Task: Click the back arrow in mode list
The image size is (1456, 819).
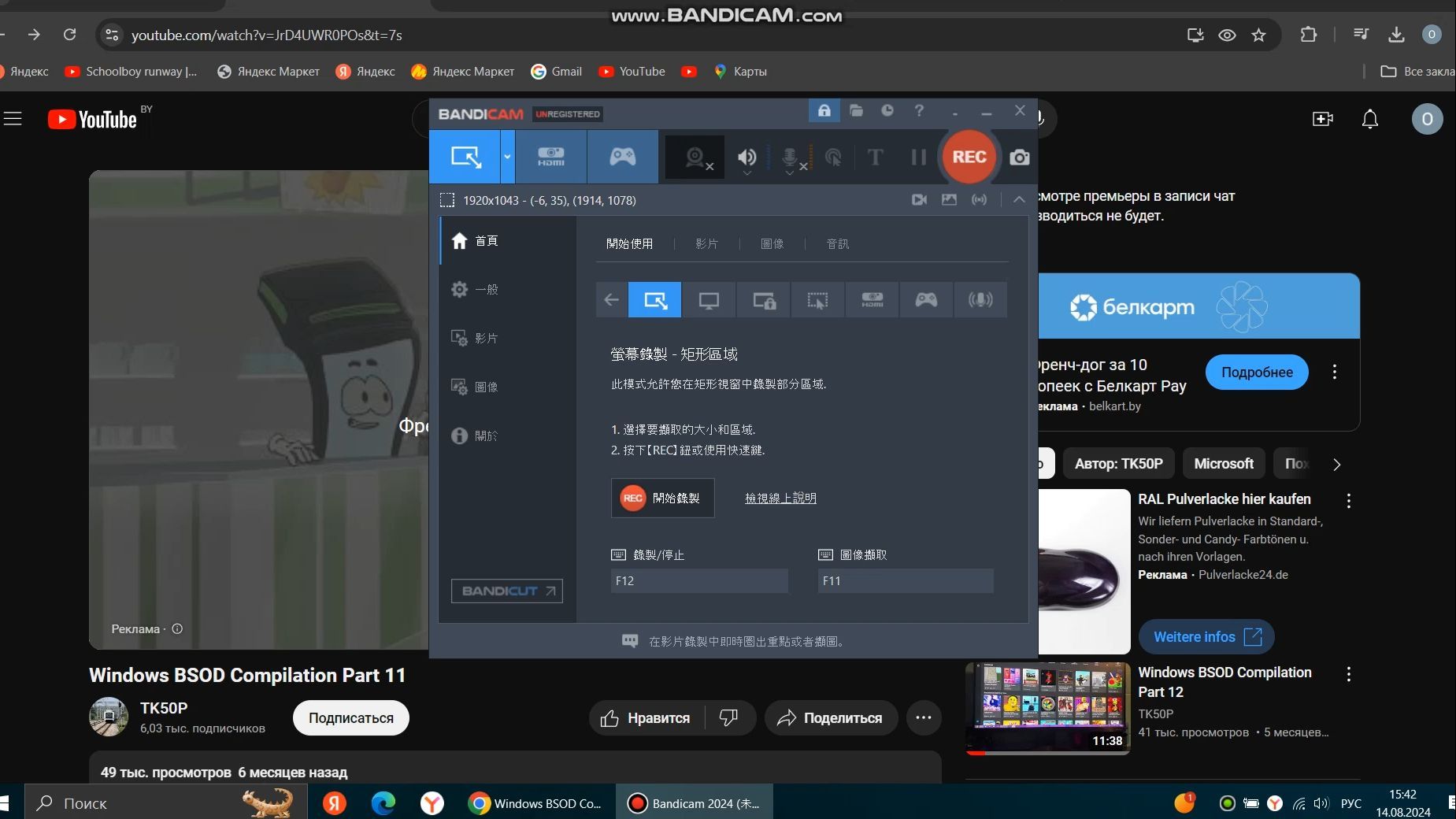Action: [611, 300]
